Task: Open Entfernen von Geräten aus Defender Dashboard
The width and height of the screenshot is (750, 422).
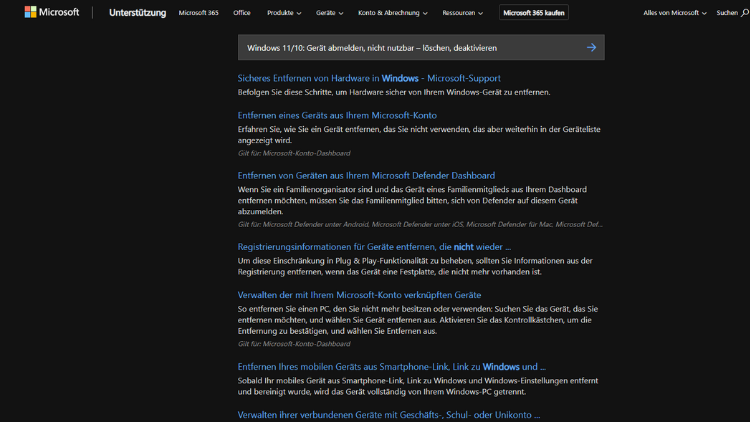Action: 366,176
